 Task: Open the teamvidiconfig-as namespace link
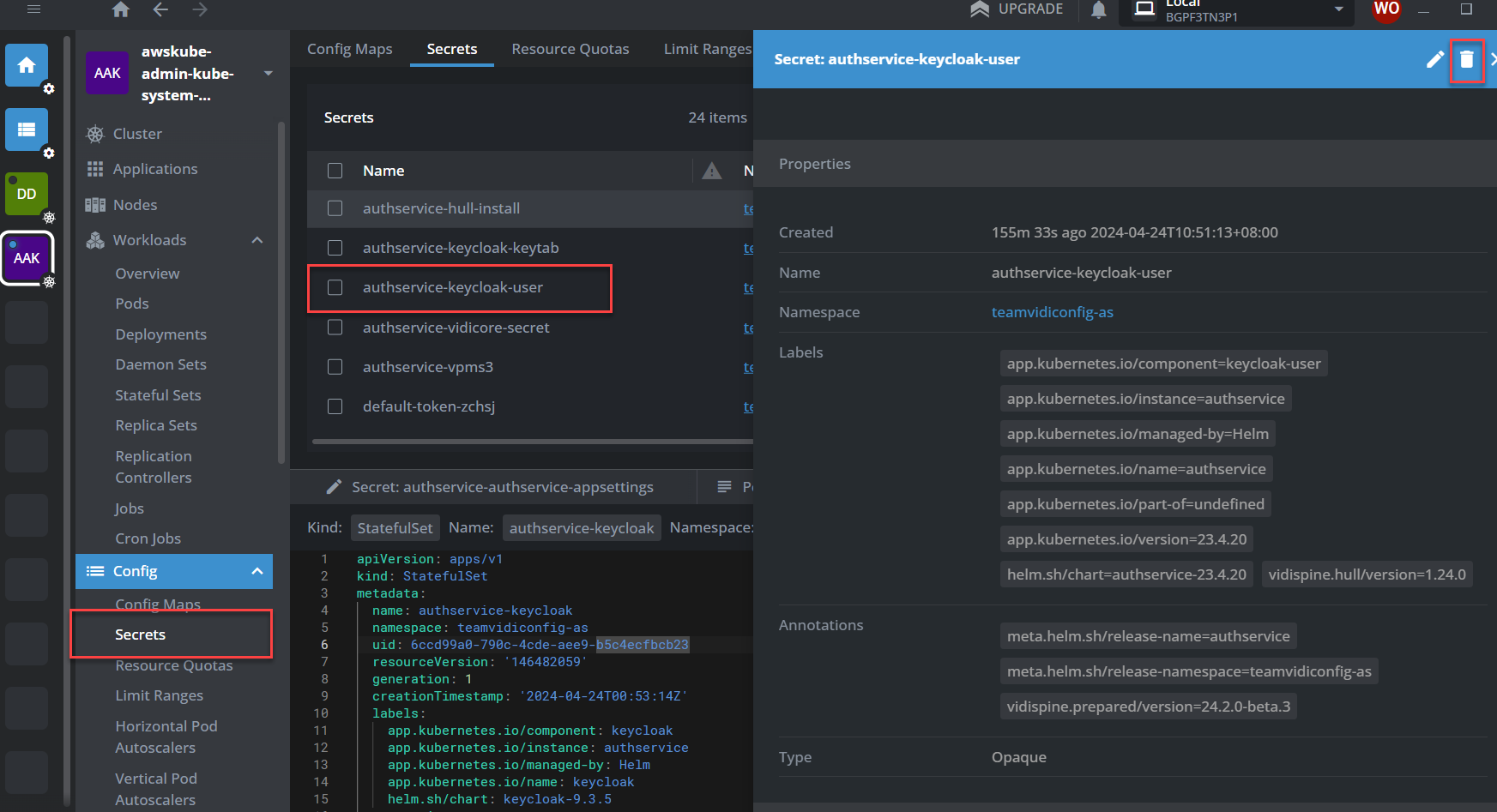(x=1052, y=312)
